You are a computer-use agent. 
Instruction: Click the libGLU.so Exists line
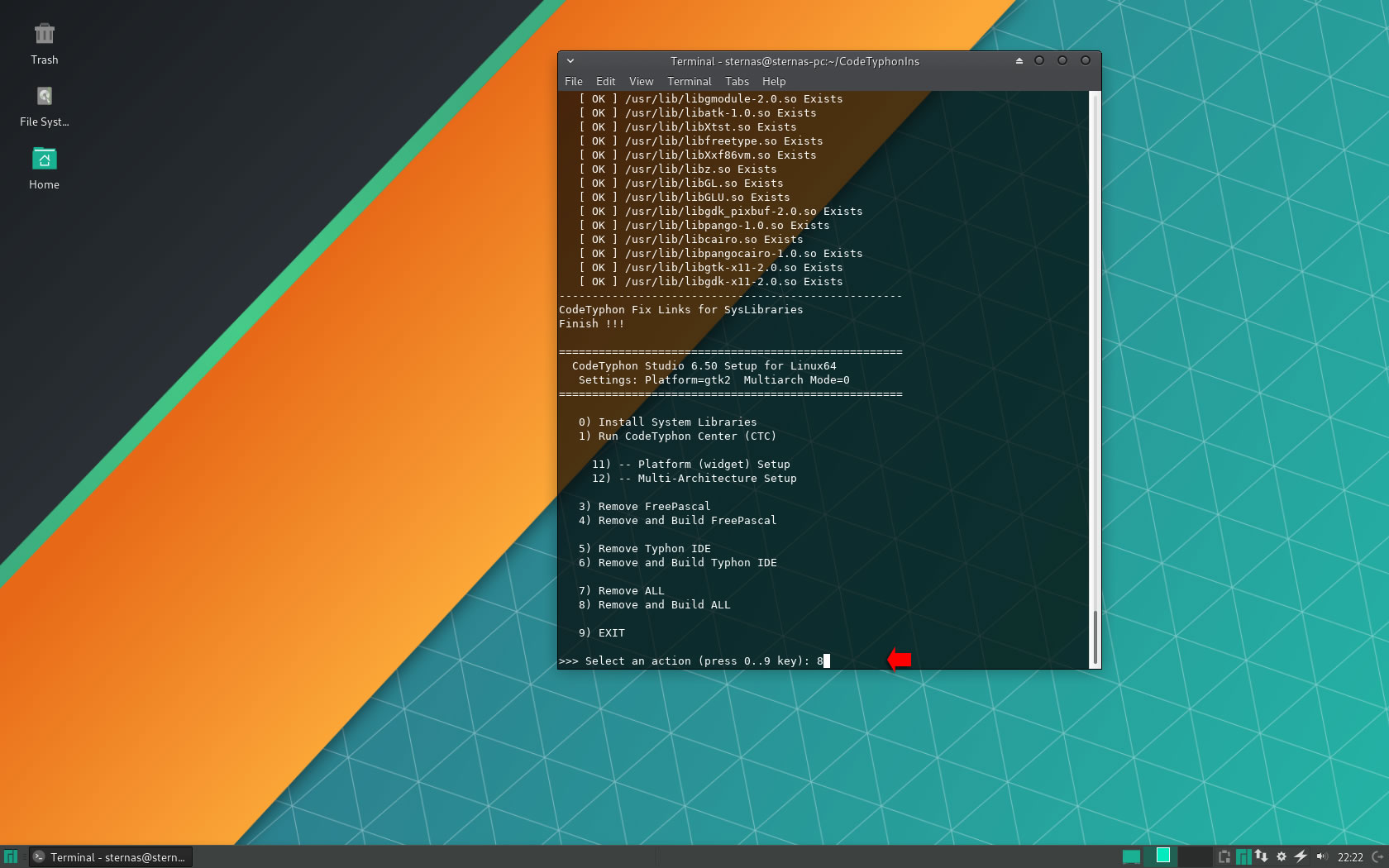[685, 198]
